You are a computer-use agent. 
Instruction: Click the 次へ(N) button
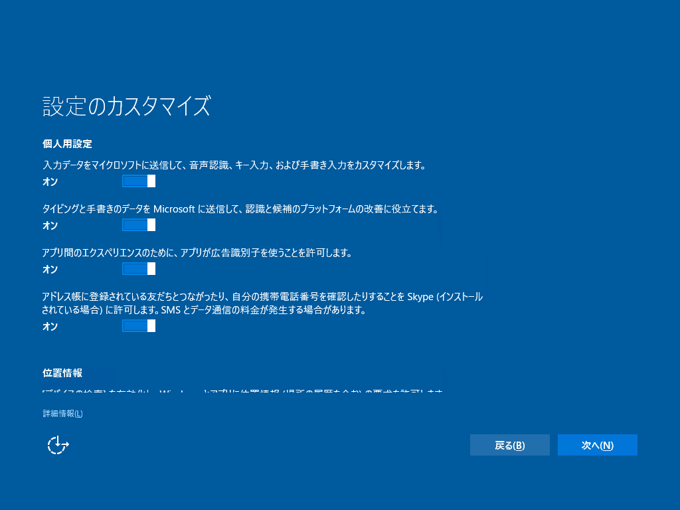(x=597, y=445)
